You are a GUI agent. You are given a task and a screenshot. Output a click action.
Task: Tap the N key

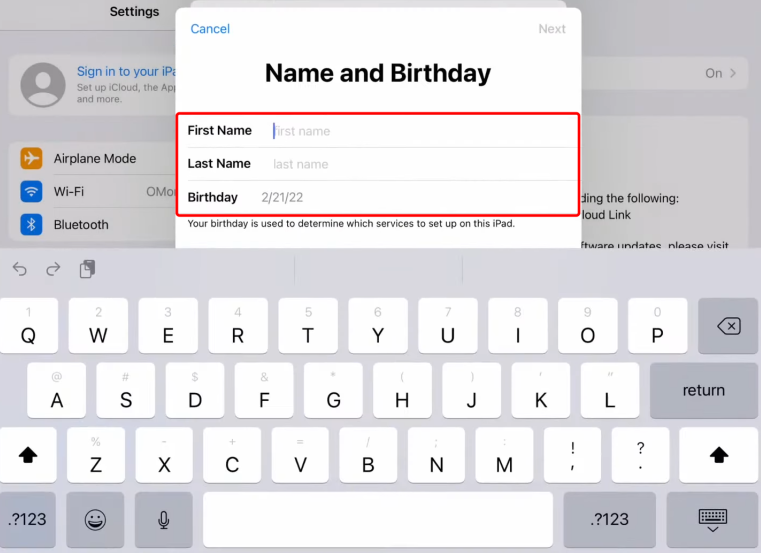436,455
